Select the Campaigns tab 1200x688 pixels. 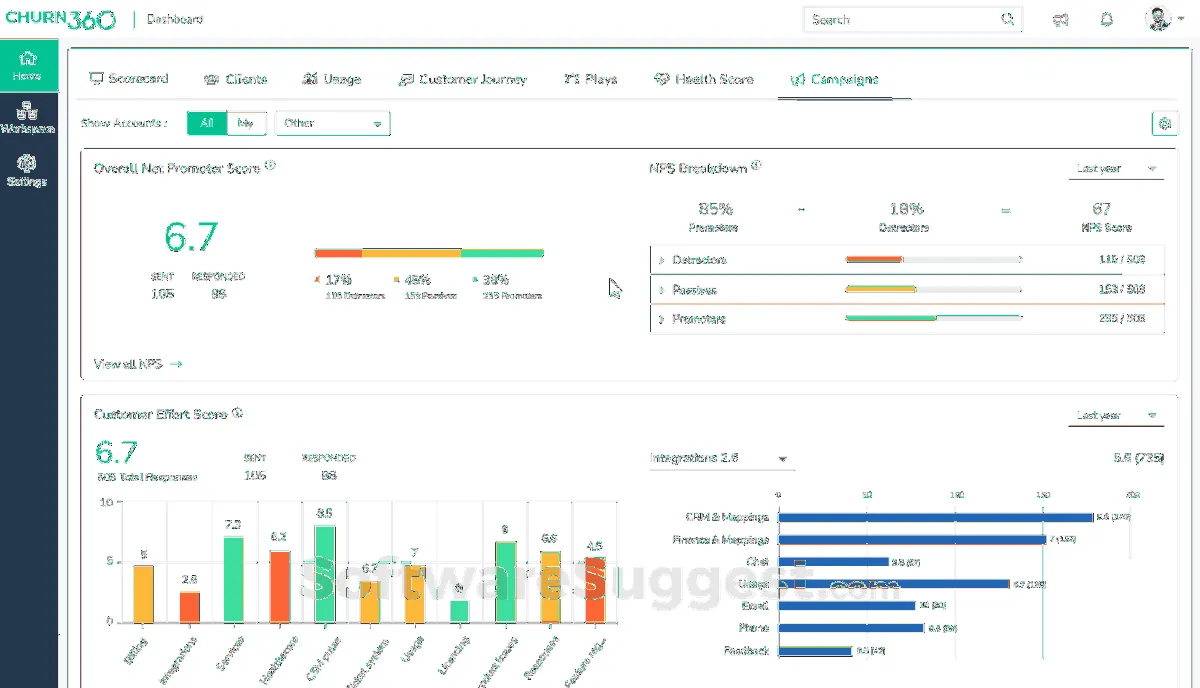[x=835, y=79]
